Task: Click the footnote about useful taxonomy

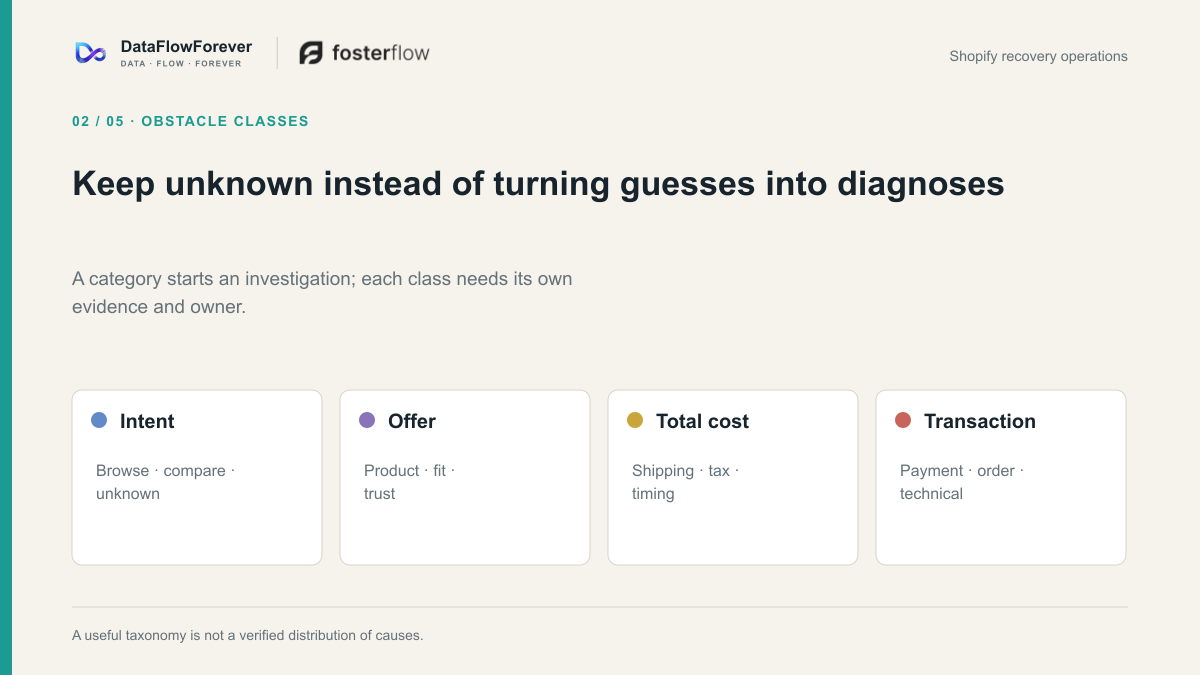Action: coord(247,635)
